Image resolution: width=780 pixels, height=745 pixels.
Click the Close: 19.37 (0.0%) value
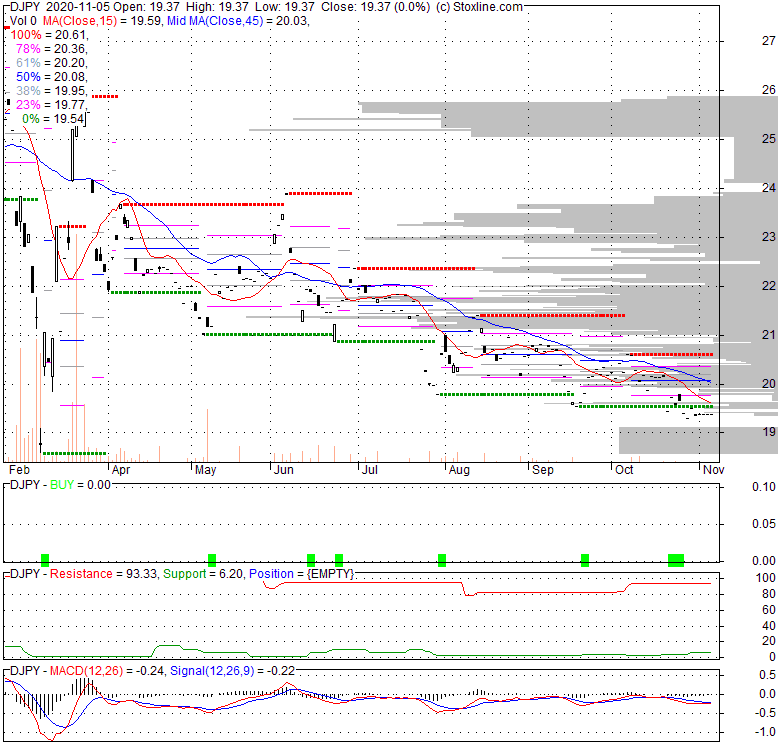pyautogui.click(x=376, y=7)
